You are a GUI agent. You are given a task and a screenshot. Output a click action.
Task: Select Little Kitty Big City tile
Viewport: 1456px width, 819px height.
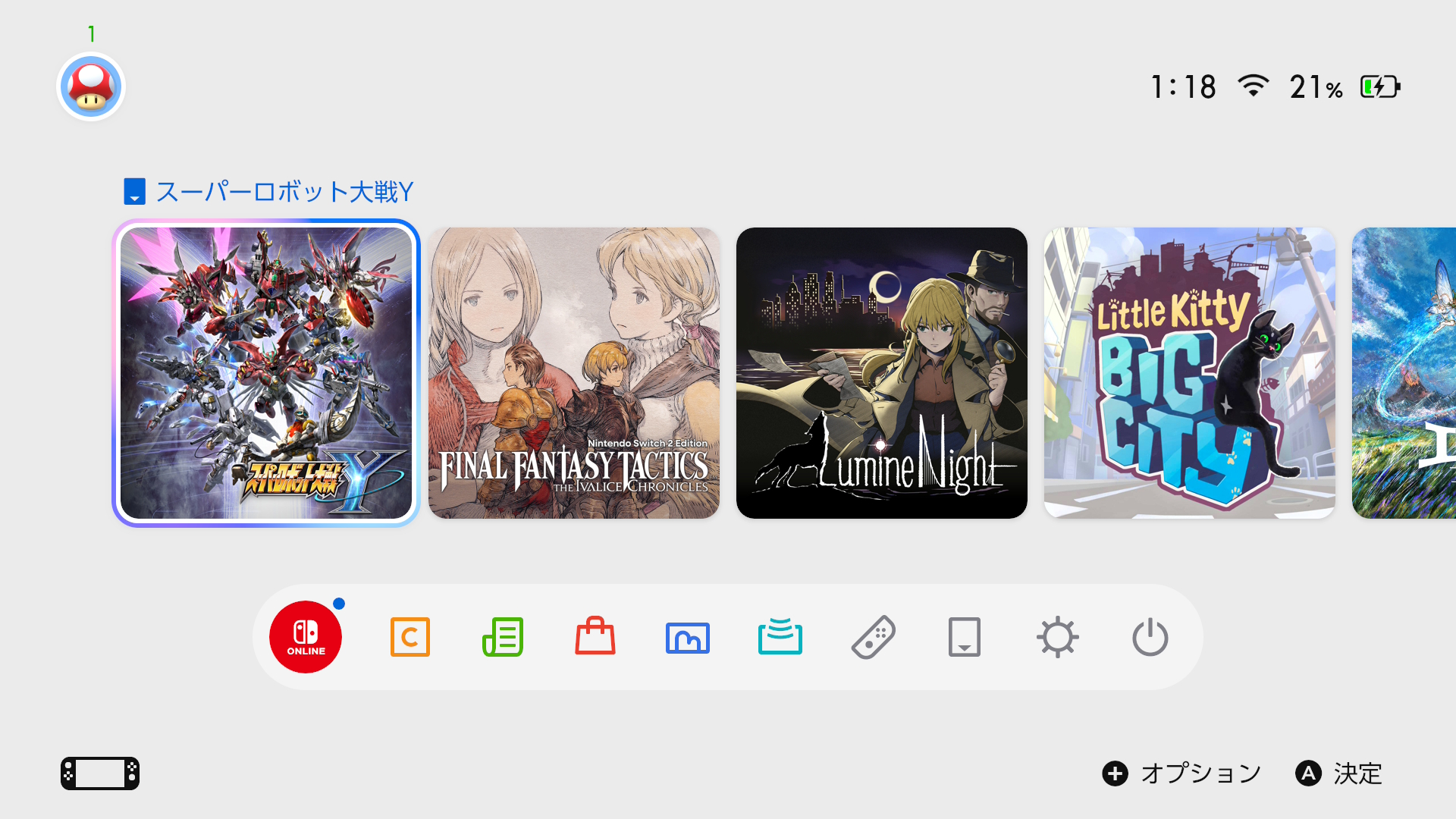tap(1190, 373)
